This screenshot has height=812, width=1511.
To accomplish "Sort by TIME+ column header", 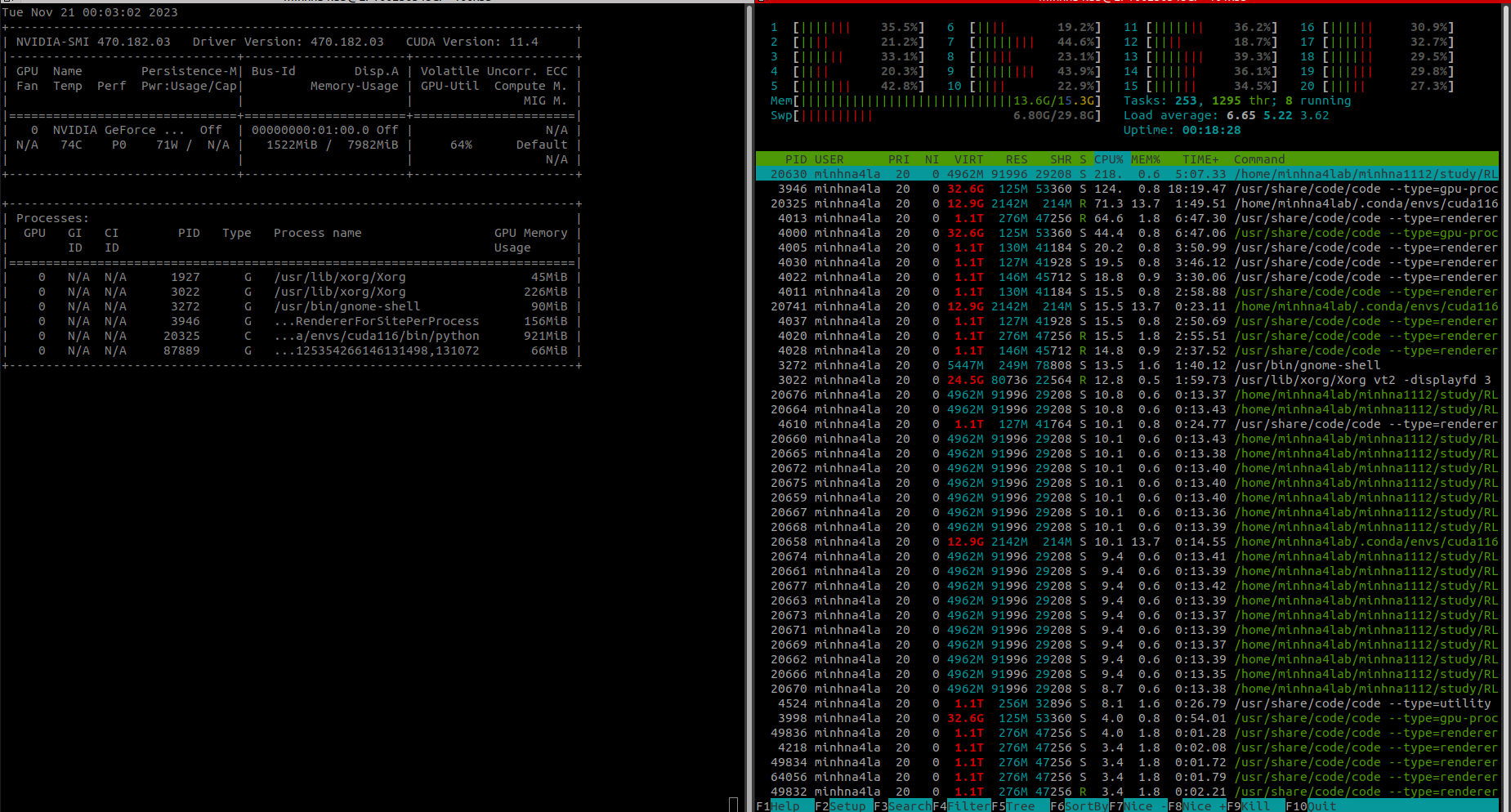I will tap(1200, 159).
